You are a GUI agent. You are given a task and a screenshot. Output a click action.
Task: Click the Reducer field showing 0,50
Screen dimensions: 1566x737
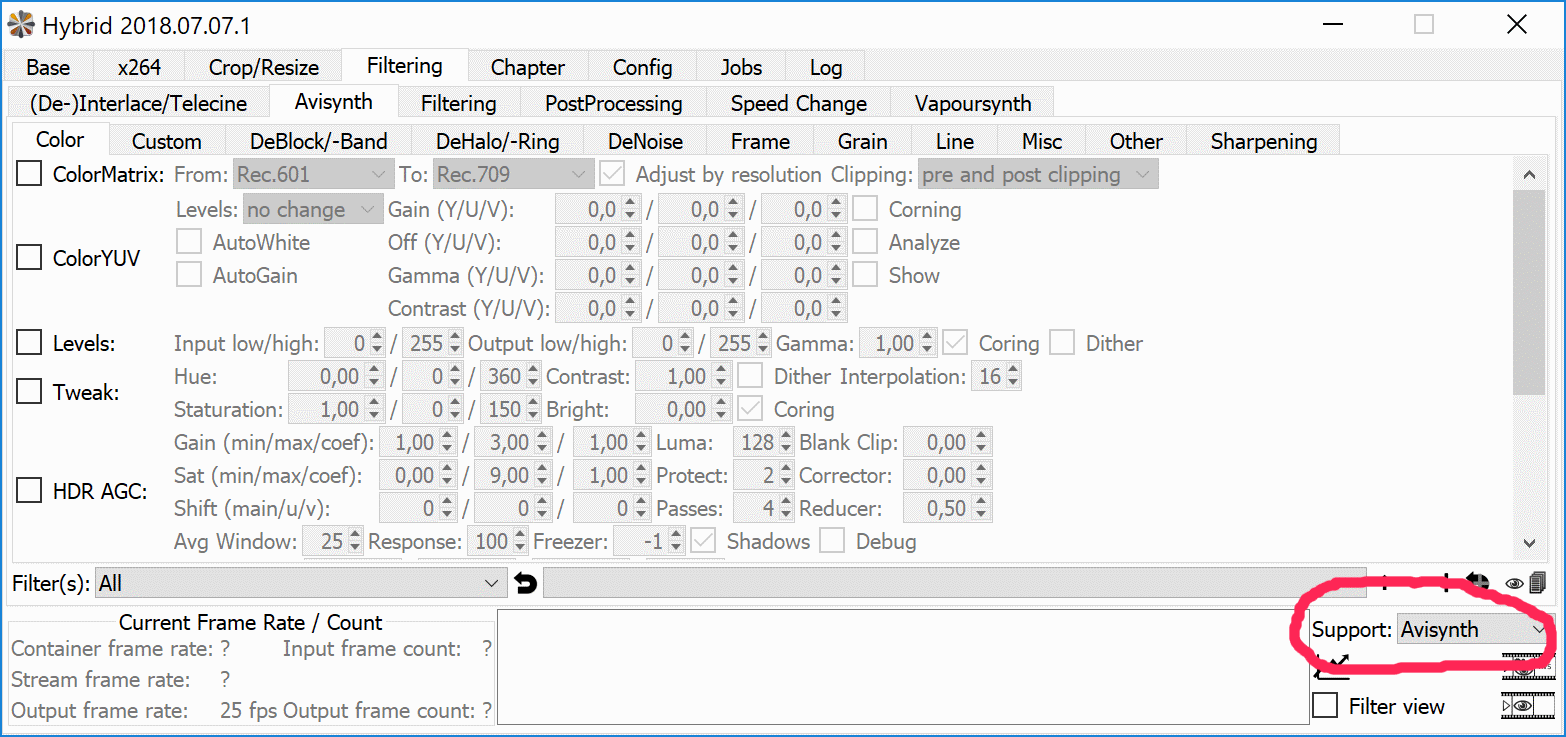tap(947, 508)
